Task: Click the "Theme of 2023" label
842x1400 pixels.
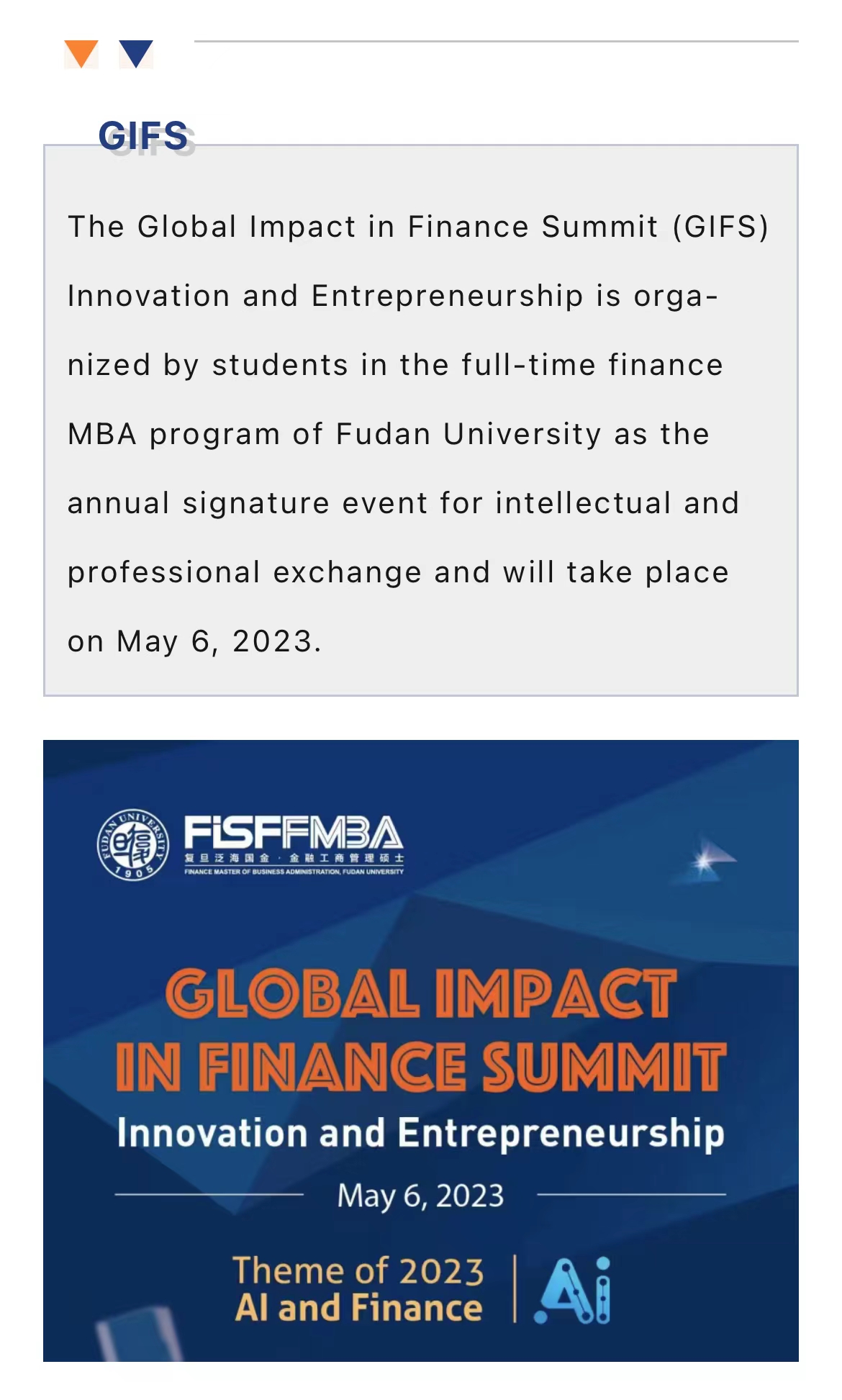Action: pyautogui.click(x=358, y=1270)
